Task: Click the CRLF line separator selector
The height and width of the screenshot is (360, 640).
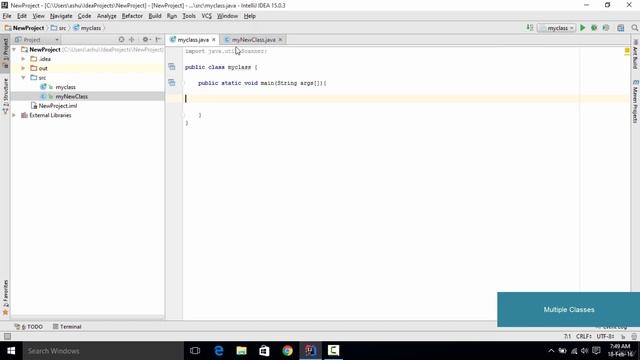Action: point(584,336)
